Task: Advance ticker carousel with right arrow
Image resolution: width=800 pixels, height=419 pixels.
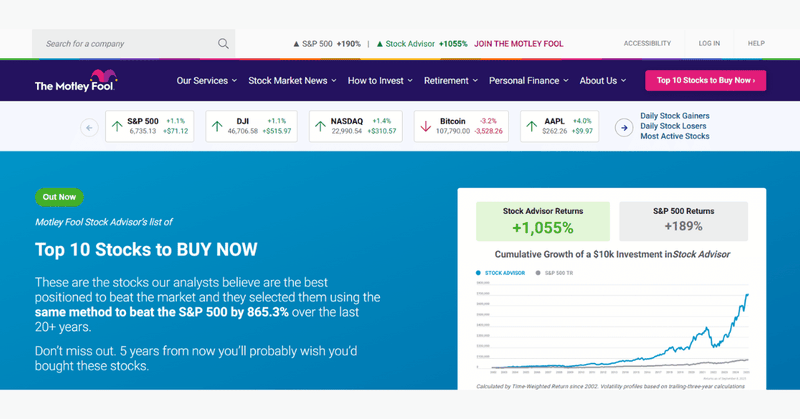Action: coord(623,128)
